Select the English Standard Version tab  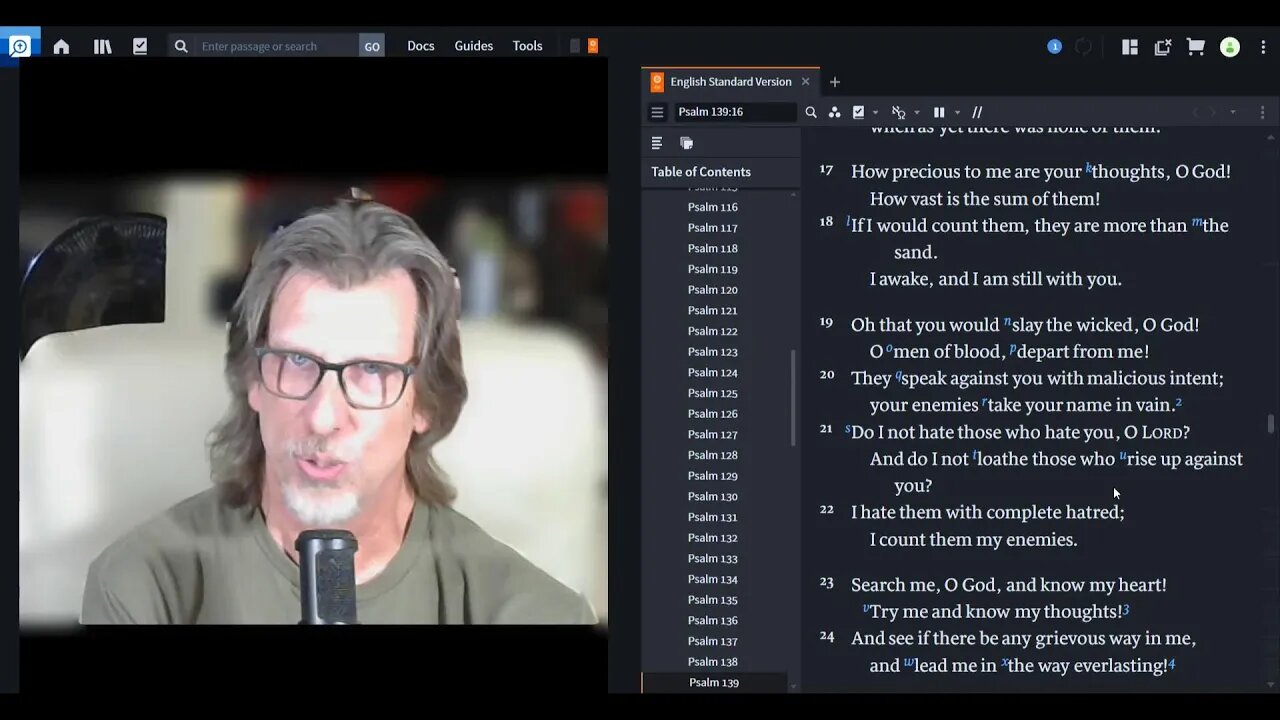coord(731,82)
